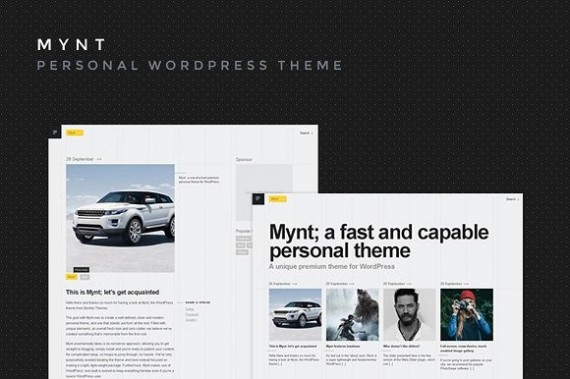Click the yellow tag below the SUV image
The image size is (570, 379).
72,277
